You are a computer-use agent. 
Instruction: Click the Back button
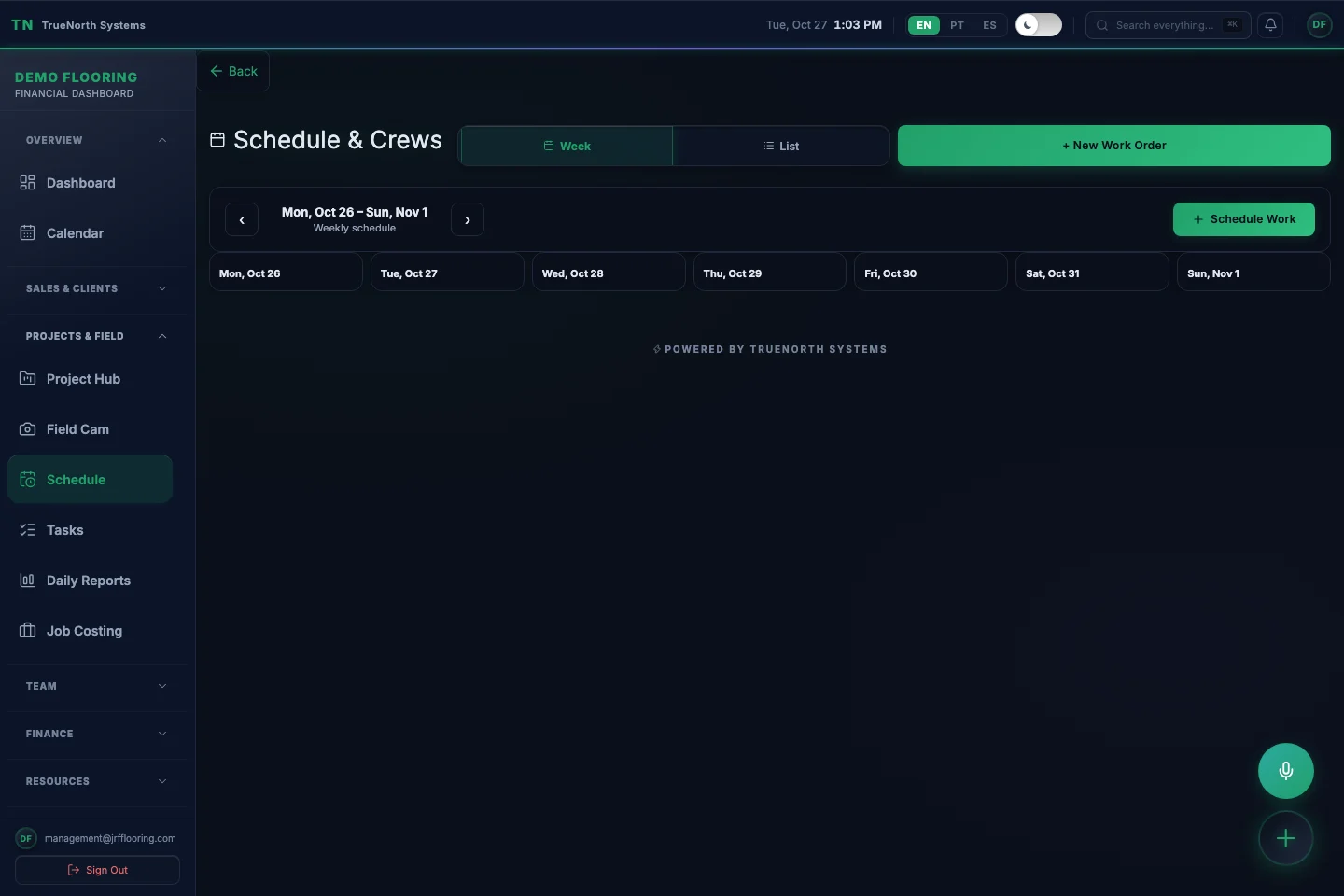[x=233, y=71]
